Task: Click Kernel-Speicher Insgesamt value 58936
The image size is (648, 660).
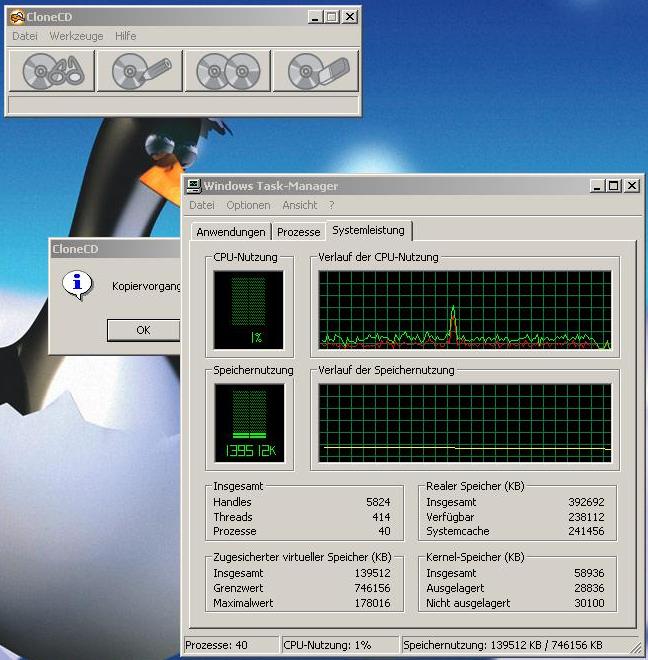Action: [589, 573]
